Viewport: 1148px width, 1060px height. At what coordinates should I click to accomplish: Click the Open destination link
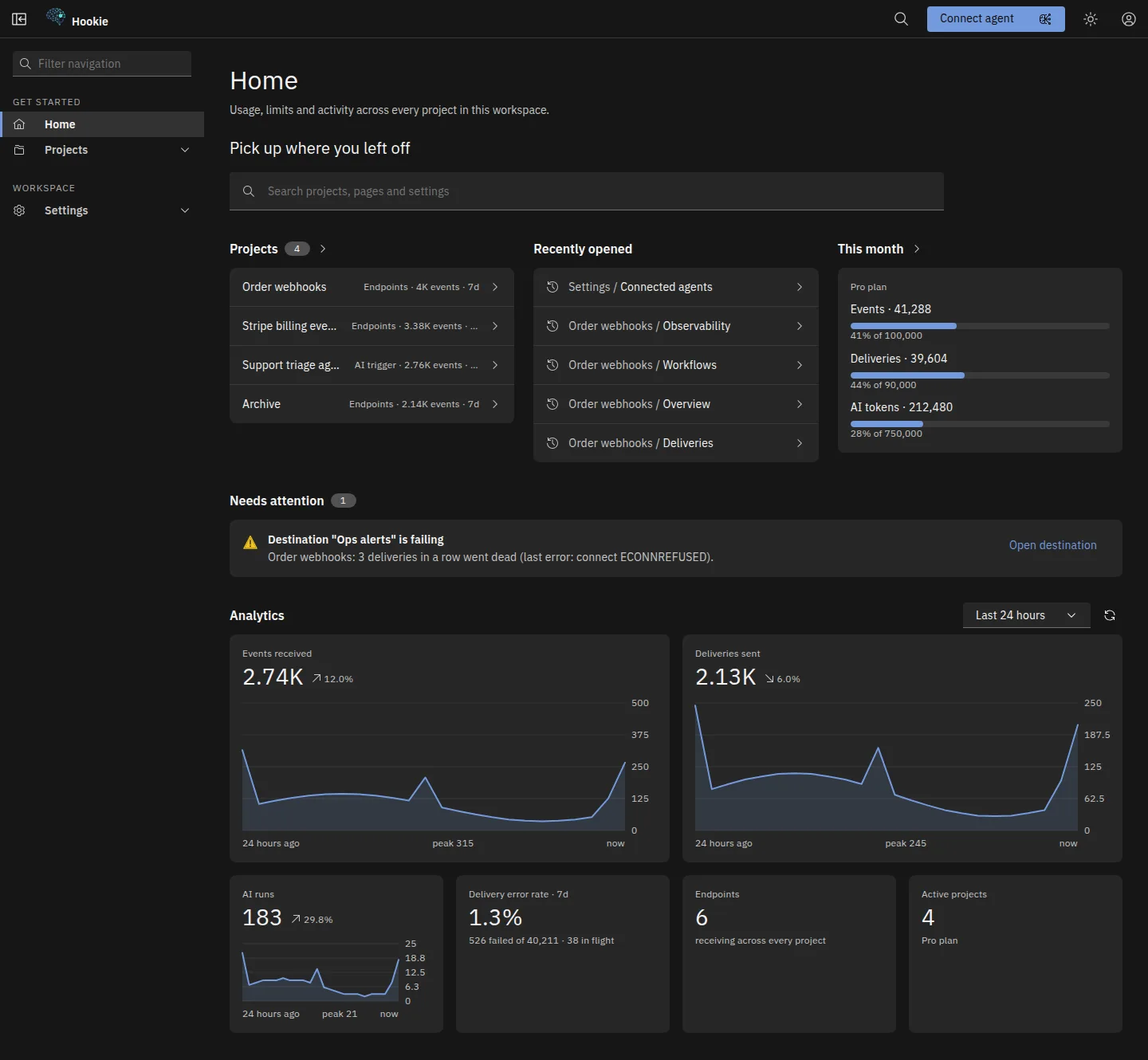(1052, 545)
